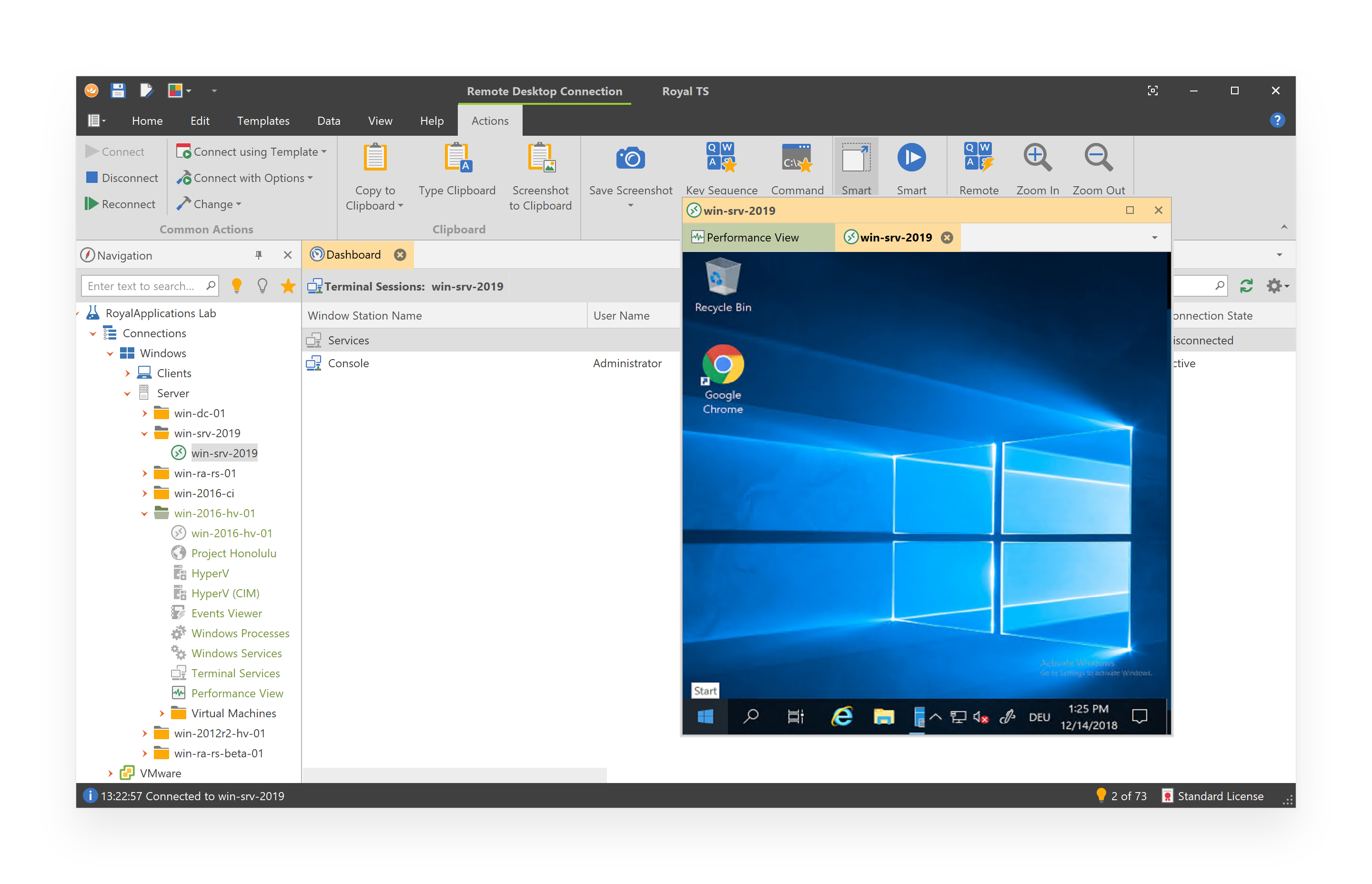Expand the Virtual Machines folder
The height and width of the screenshot is (884, 1372).
pyautogui.click(x=162, y=713)
